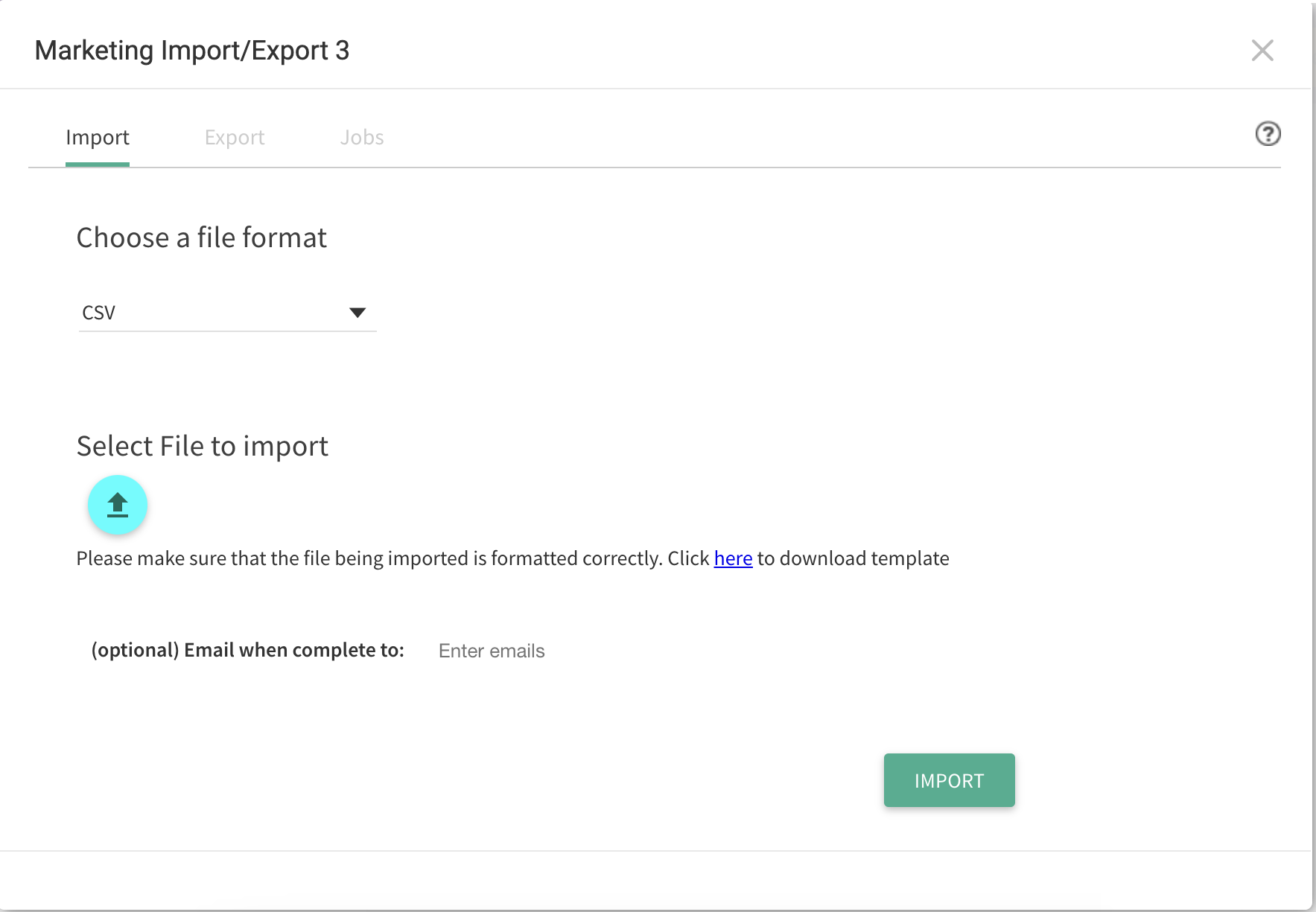Viewport: 1316px width, 912px height.
Task: Switch to the Export tab
Action: [235, 137]
